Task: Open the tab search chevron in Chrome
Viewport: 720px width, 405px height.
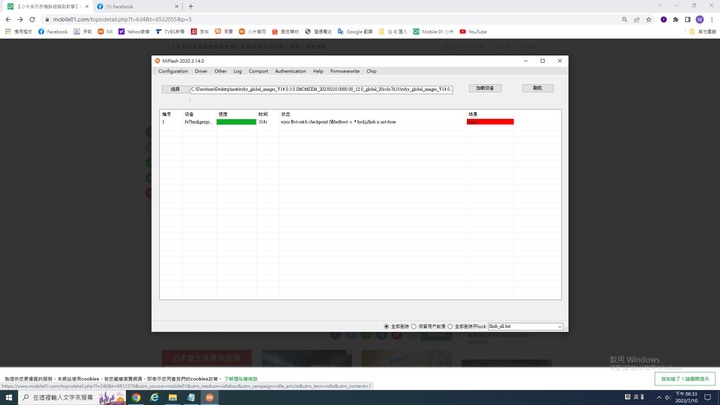Action: 659,6
